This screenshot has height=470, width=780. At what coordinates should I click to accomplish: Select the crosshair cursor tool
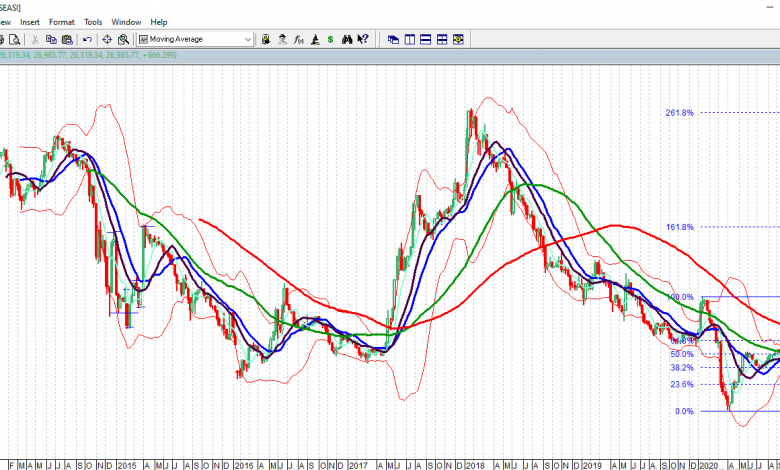point(107,40)
